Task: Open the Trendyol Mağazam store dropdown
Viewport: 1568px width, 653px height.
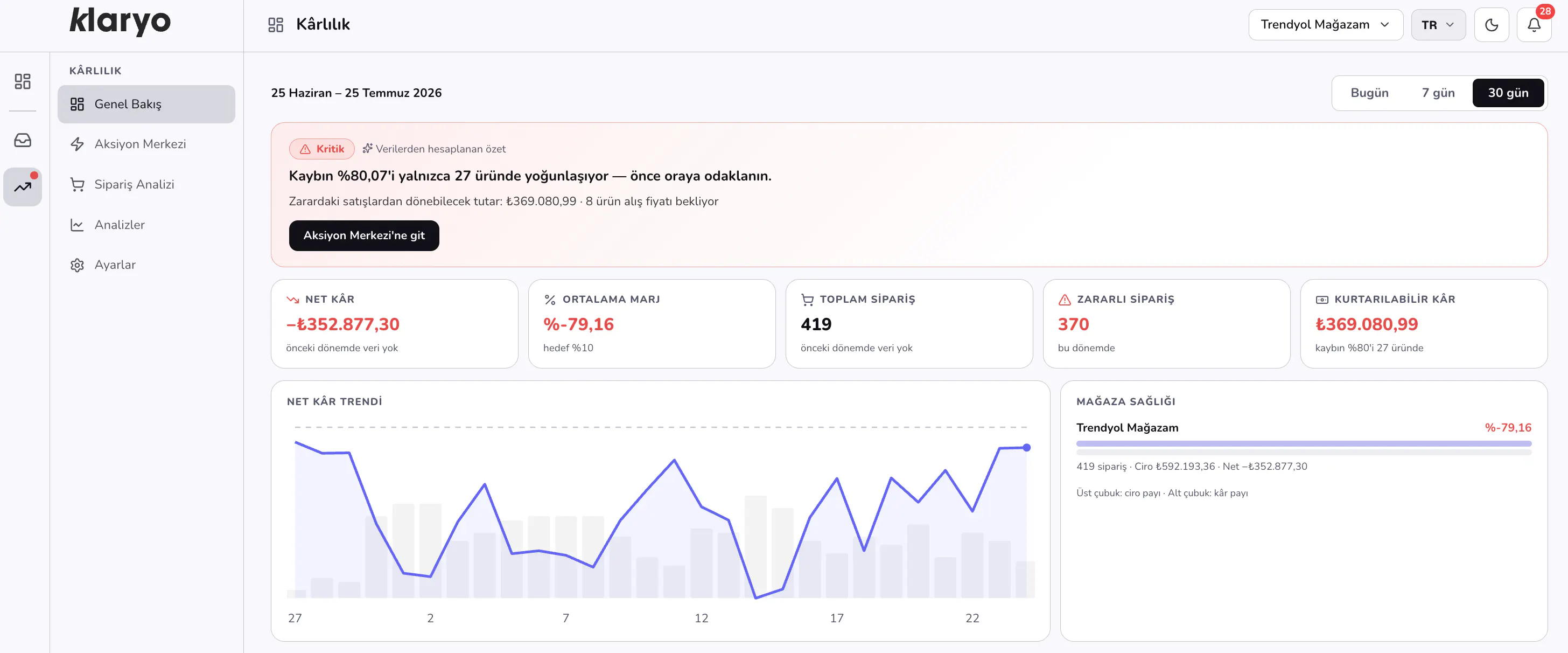Action: [x=1326, y=25]
